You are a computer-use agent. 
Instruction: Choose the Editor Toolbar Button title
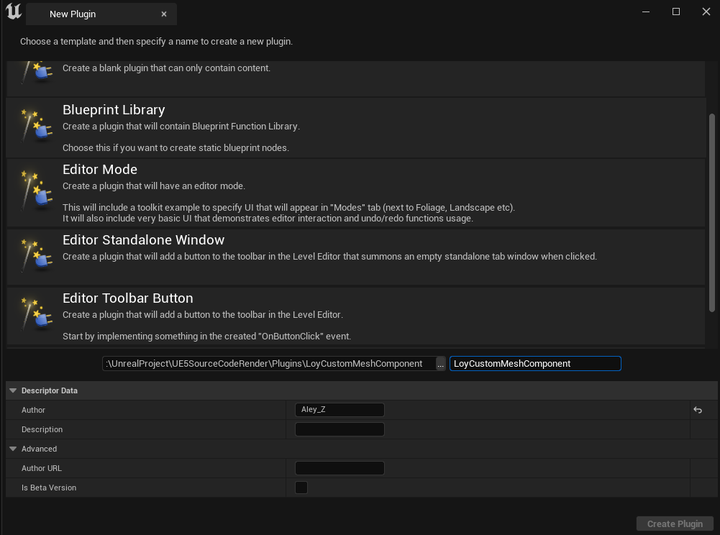[128, 298]
